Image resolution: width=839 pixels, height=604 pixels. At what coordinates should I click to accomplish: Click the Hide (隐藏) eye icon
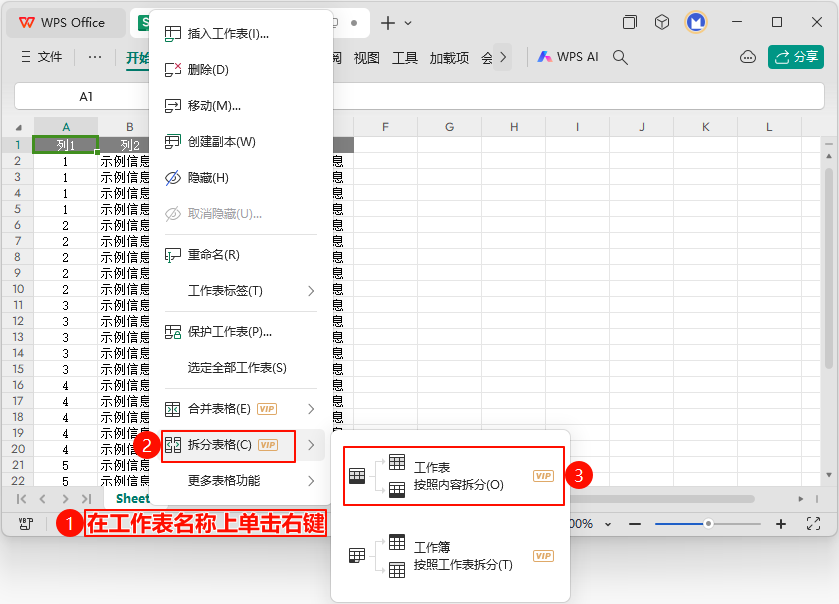172,178
